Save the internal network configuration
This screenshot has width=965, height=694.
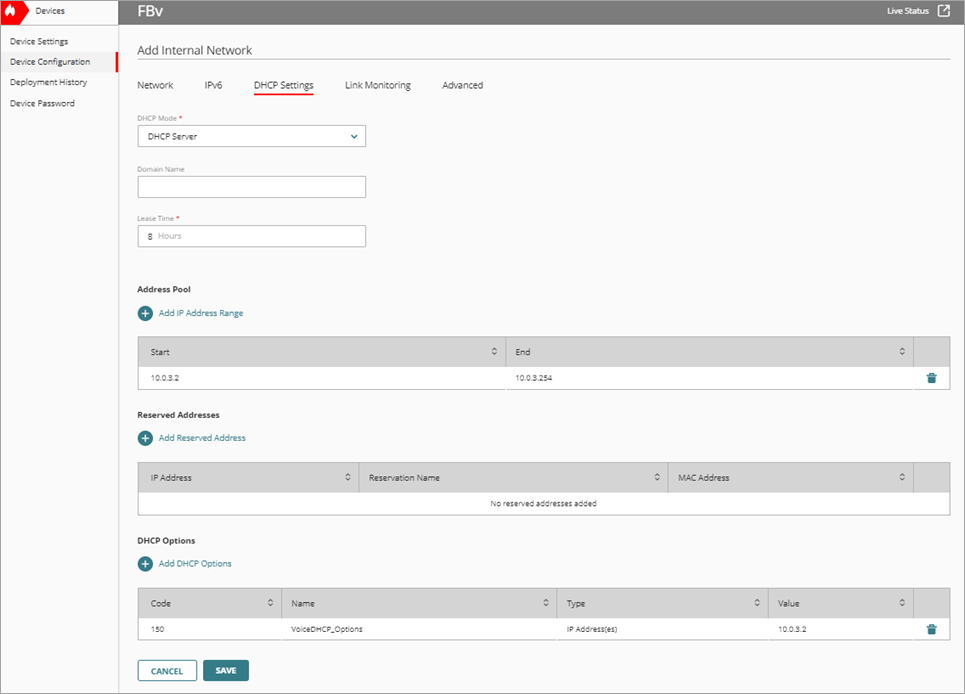coord(225,670)
